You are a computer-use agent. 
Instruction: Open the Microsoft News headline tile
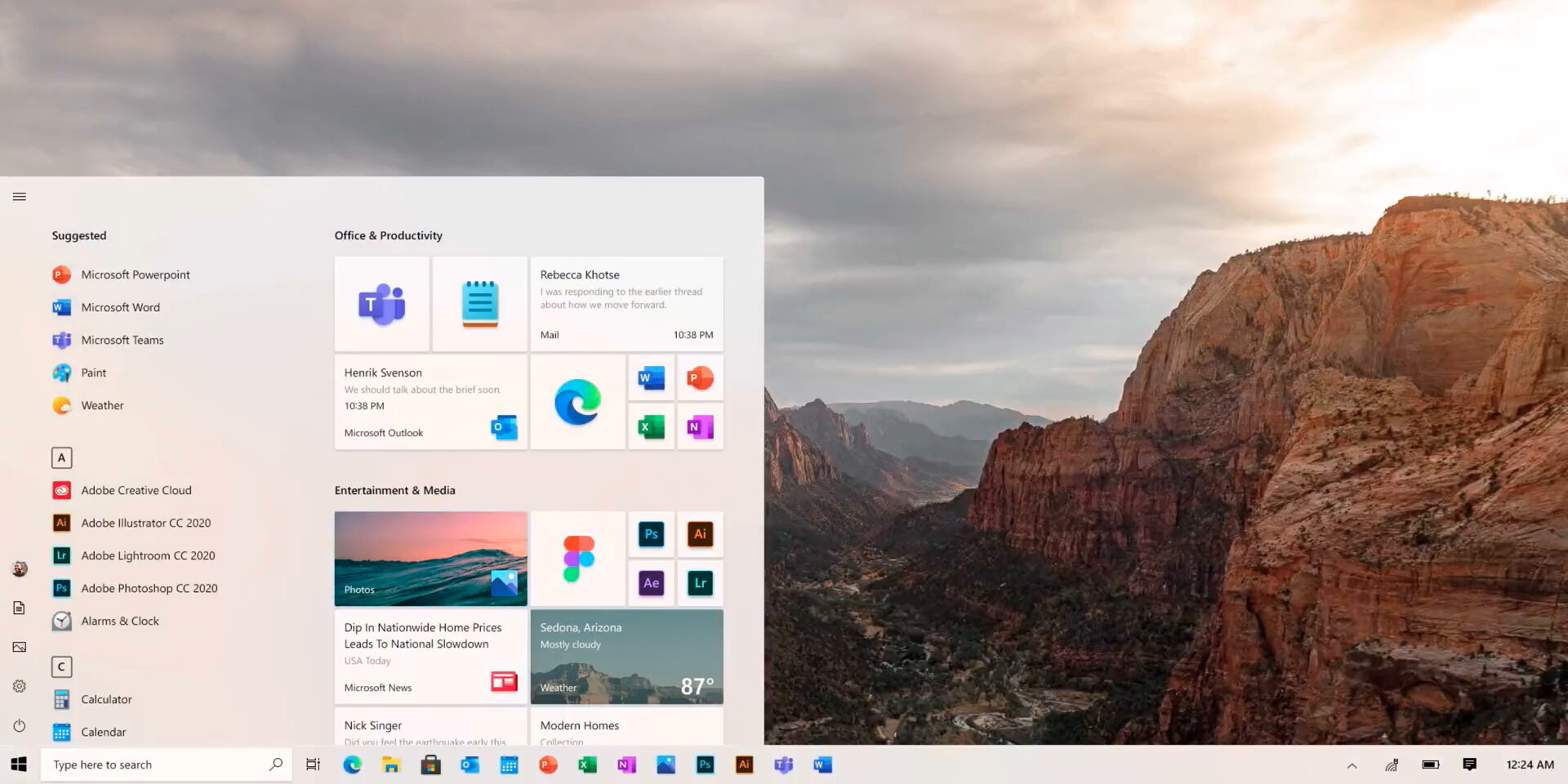click(430, 657)
